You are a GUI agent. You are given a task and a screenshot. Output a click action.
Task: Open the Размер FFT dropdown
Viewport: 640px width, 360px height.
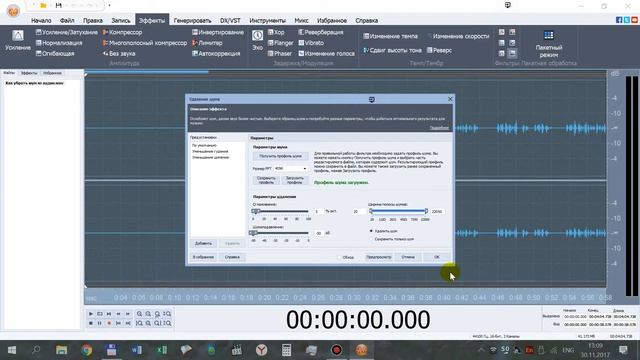click(290, 169)
